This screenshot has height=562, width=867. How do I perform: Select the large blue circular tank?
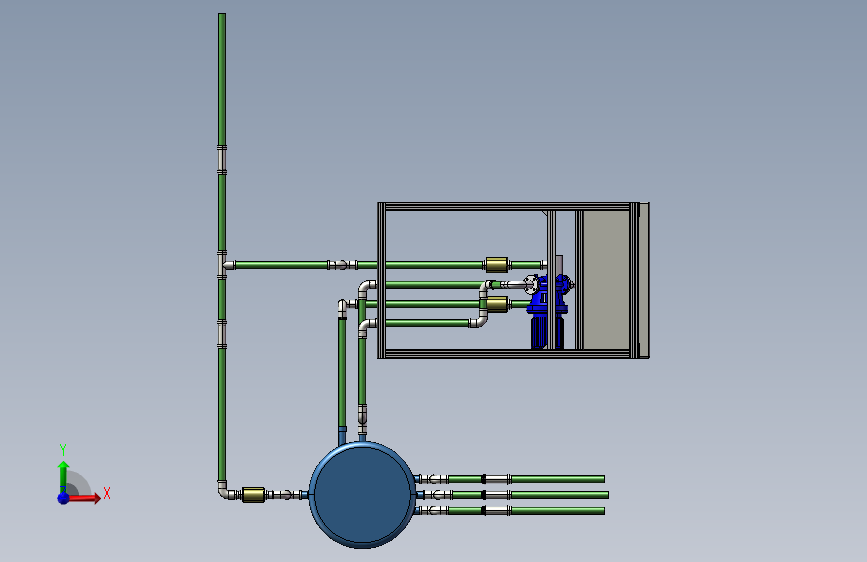362,495
